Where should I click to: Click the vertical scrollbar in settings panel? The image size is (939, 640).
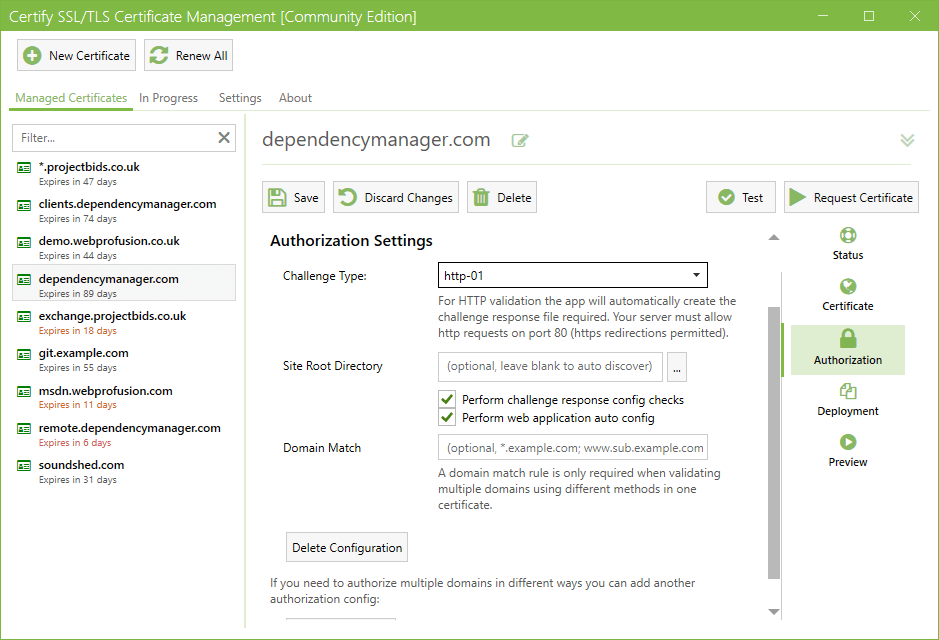pyautogui.click(x=773, y=440)
